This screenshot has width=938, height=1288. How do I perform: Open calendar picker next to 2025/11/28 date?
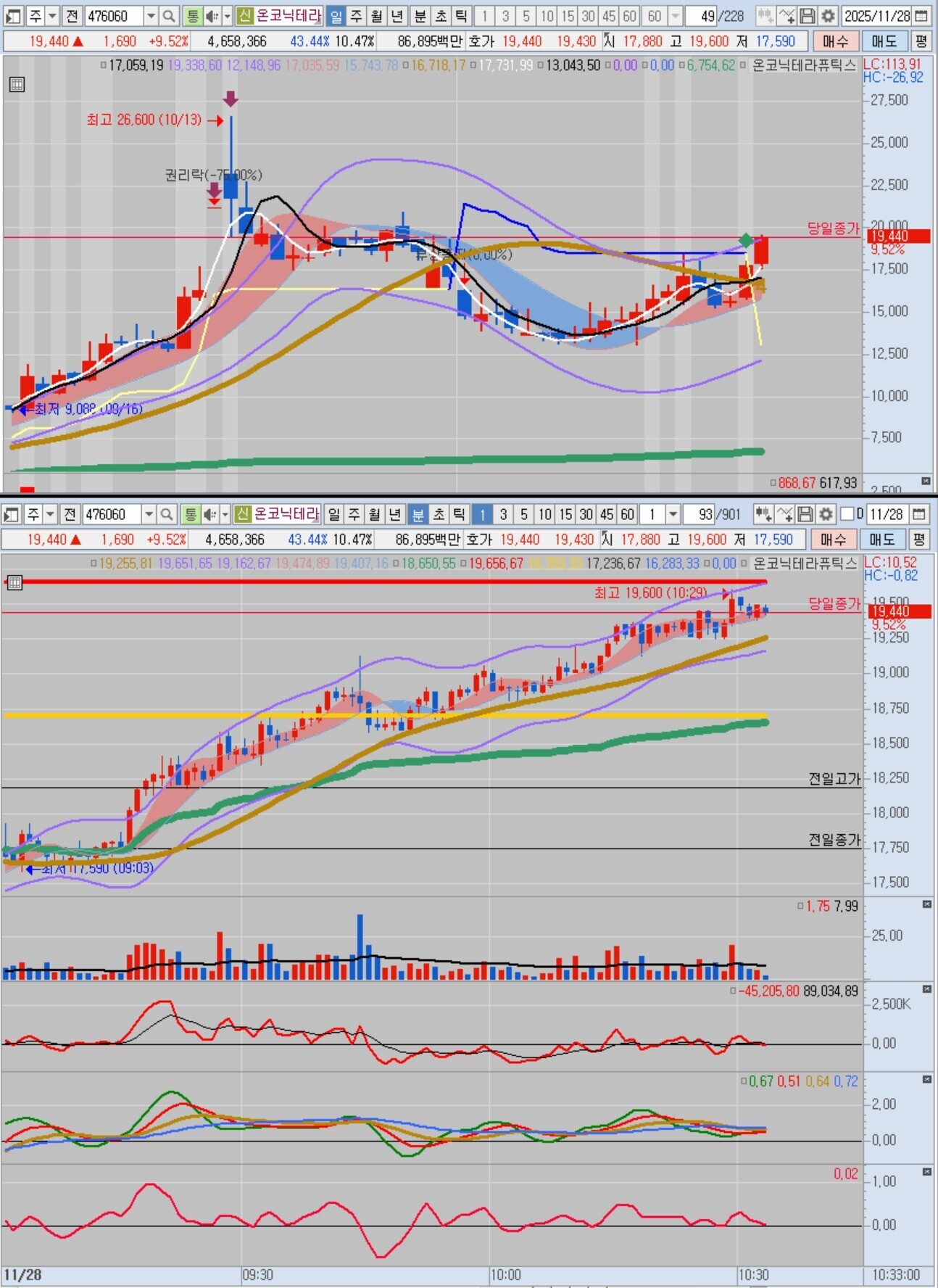(922, 16)
